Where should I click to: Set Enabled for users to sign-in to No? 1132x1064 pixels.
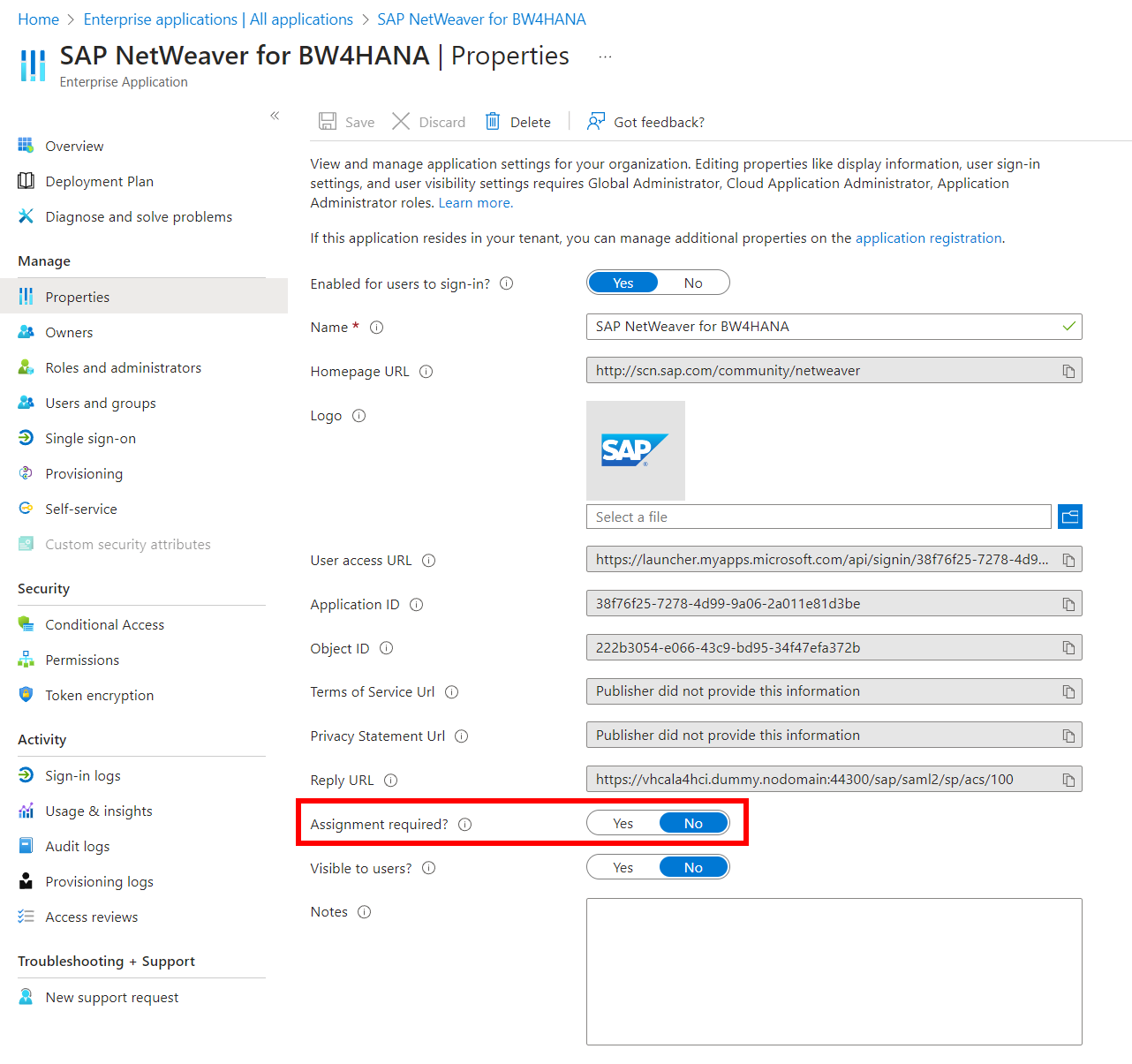coord(693,283)
